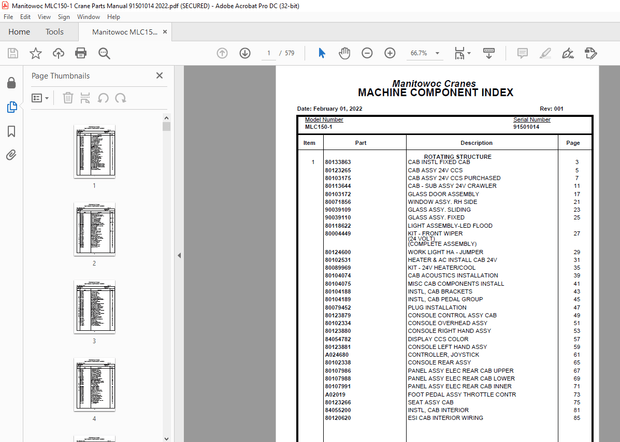Click the print pages thumbnails icon
Screen dimensions: 620x442
tap(85, 98)
